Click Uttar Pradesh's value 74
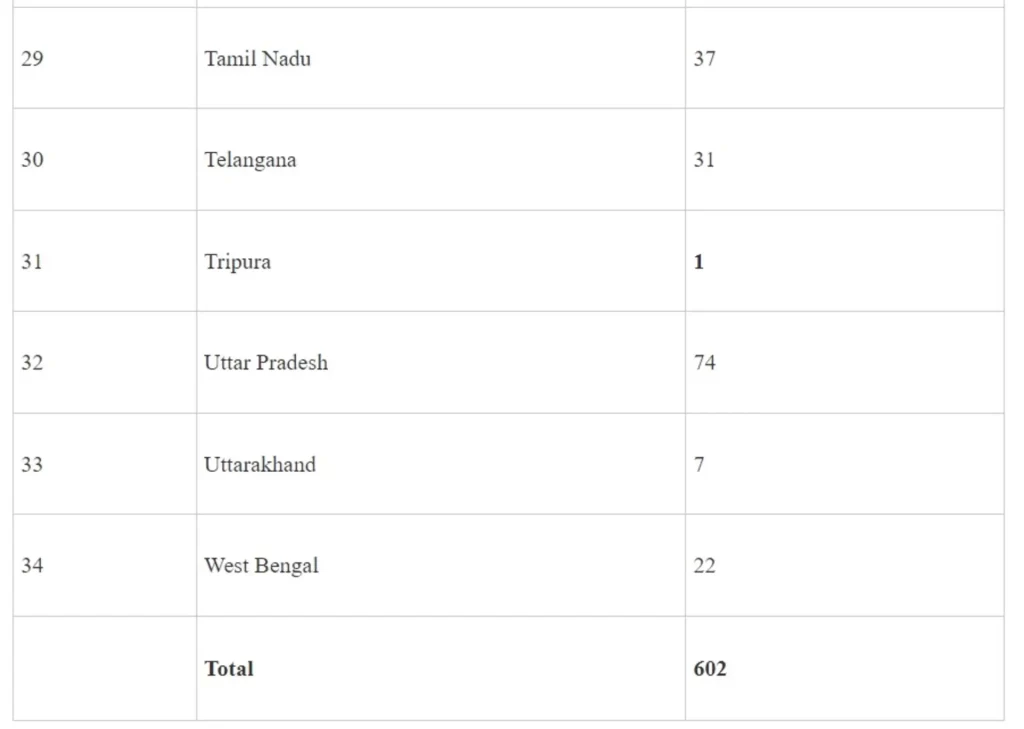This screenshot has width=1024, height=729. point(705,363)
